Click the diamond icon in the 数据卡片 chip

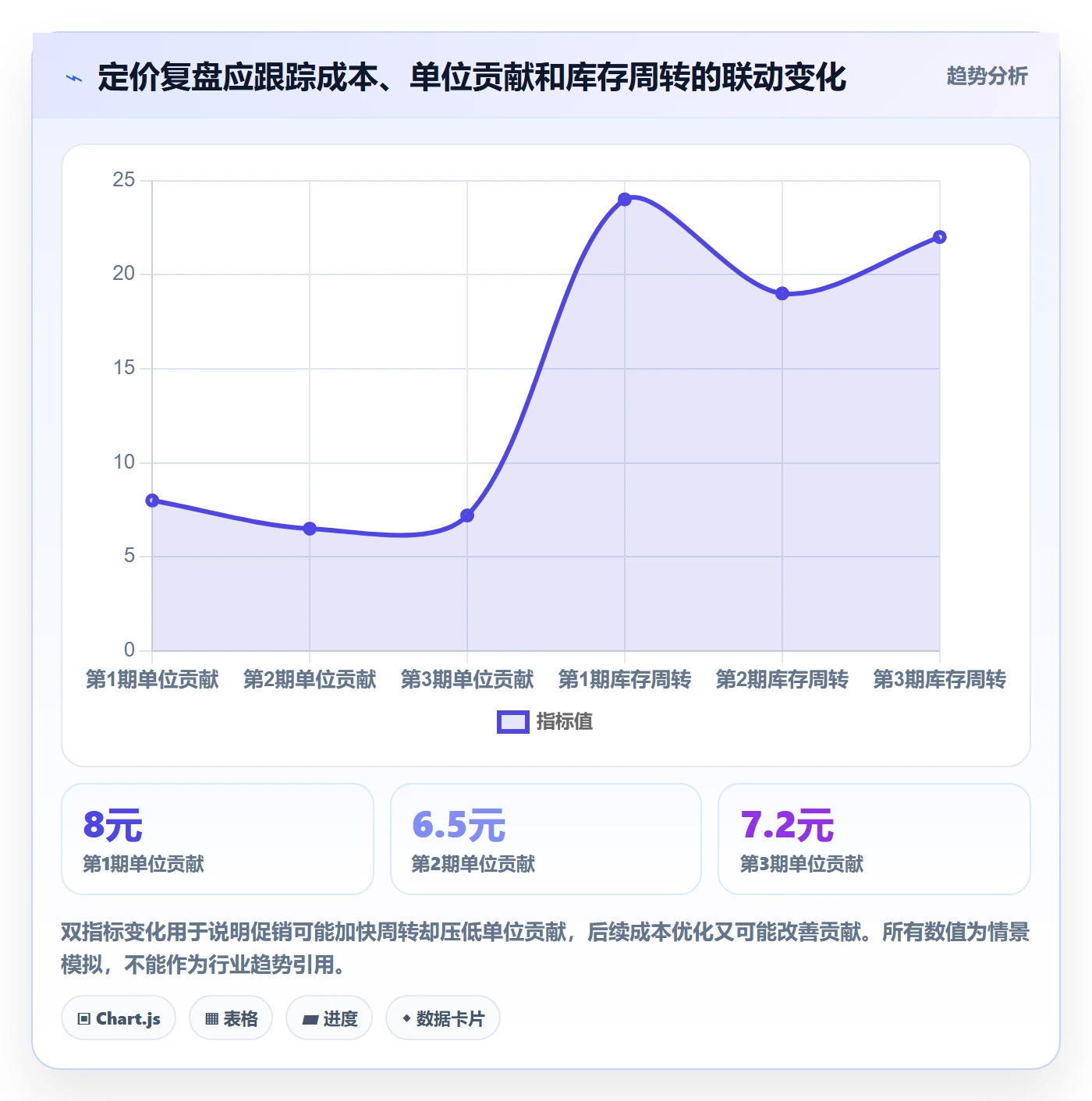click(406, 1018)
